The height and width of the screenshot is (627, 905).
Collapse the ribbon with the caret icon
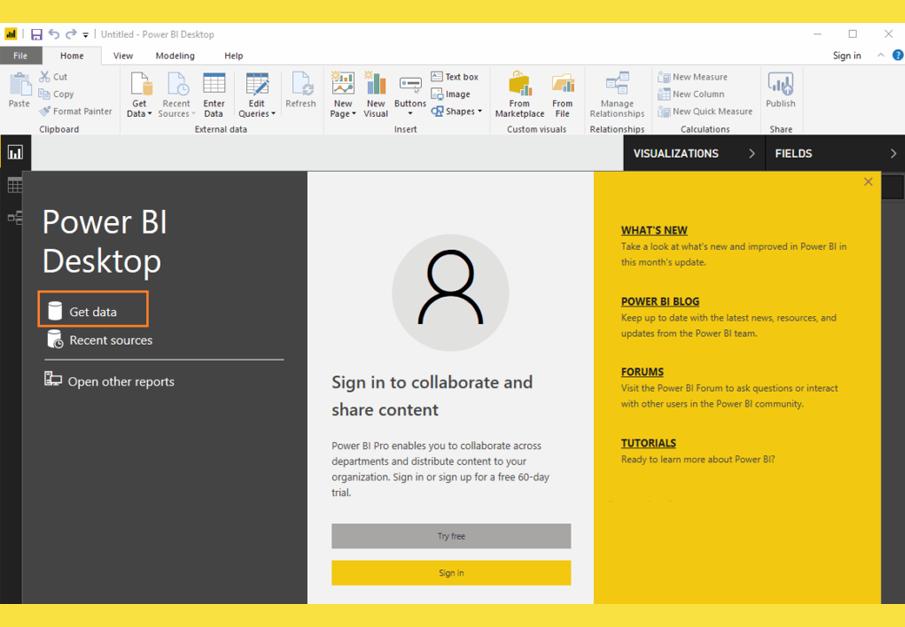point(881,55)
